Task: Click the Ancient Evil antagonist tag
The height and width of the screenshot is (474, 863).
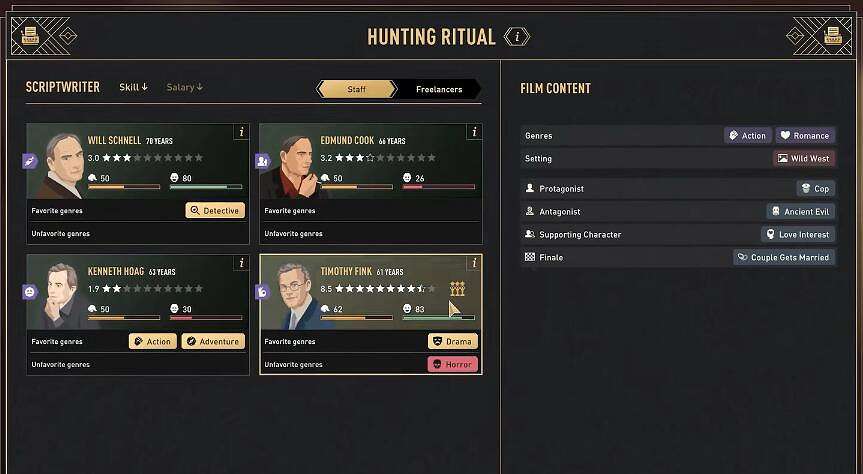Action: pyautogui.click(x=800, y=211)
